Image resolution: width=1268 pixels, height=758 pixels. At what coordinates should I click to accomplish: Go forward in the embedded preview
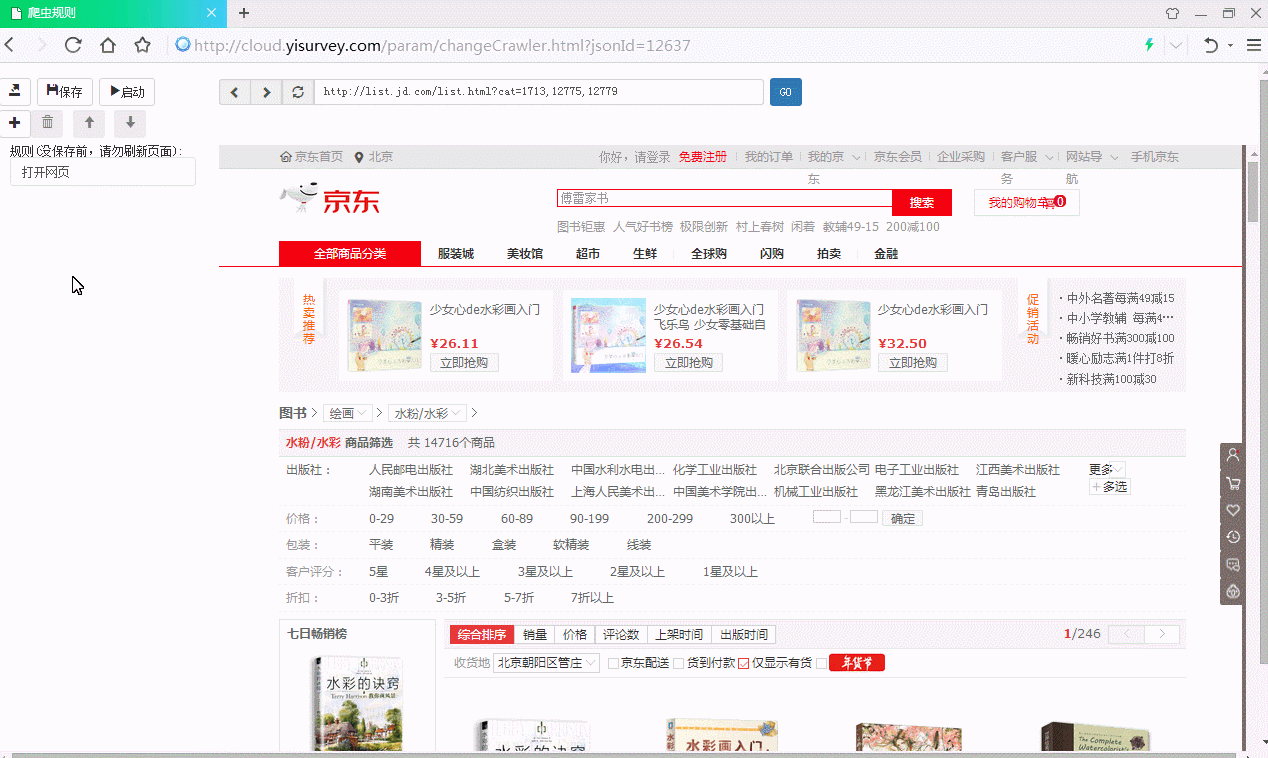point(266,92)
